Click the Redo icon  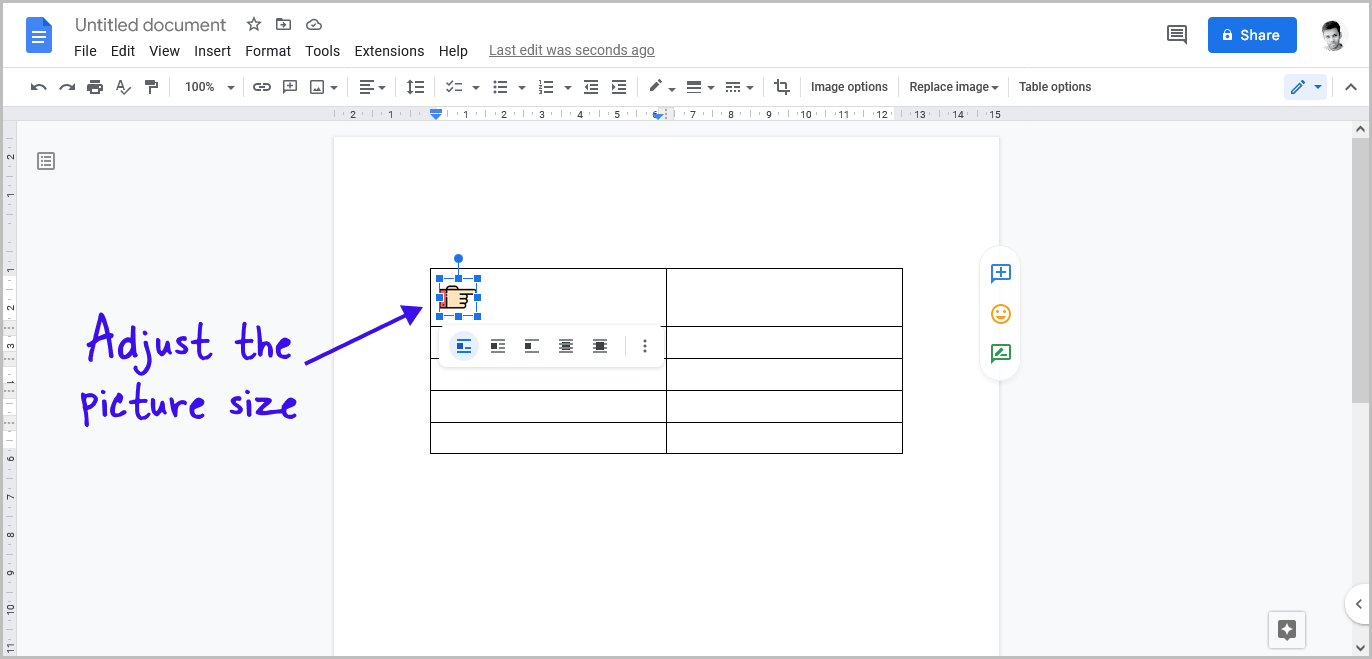[67, 87]
